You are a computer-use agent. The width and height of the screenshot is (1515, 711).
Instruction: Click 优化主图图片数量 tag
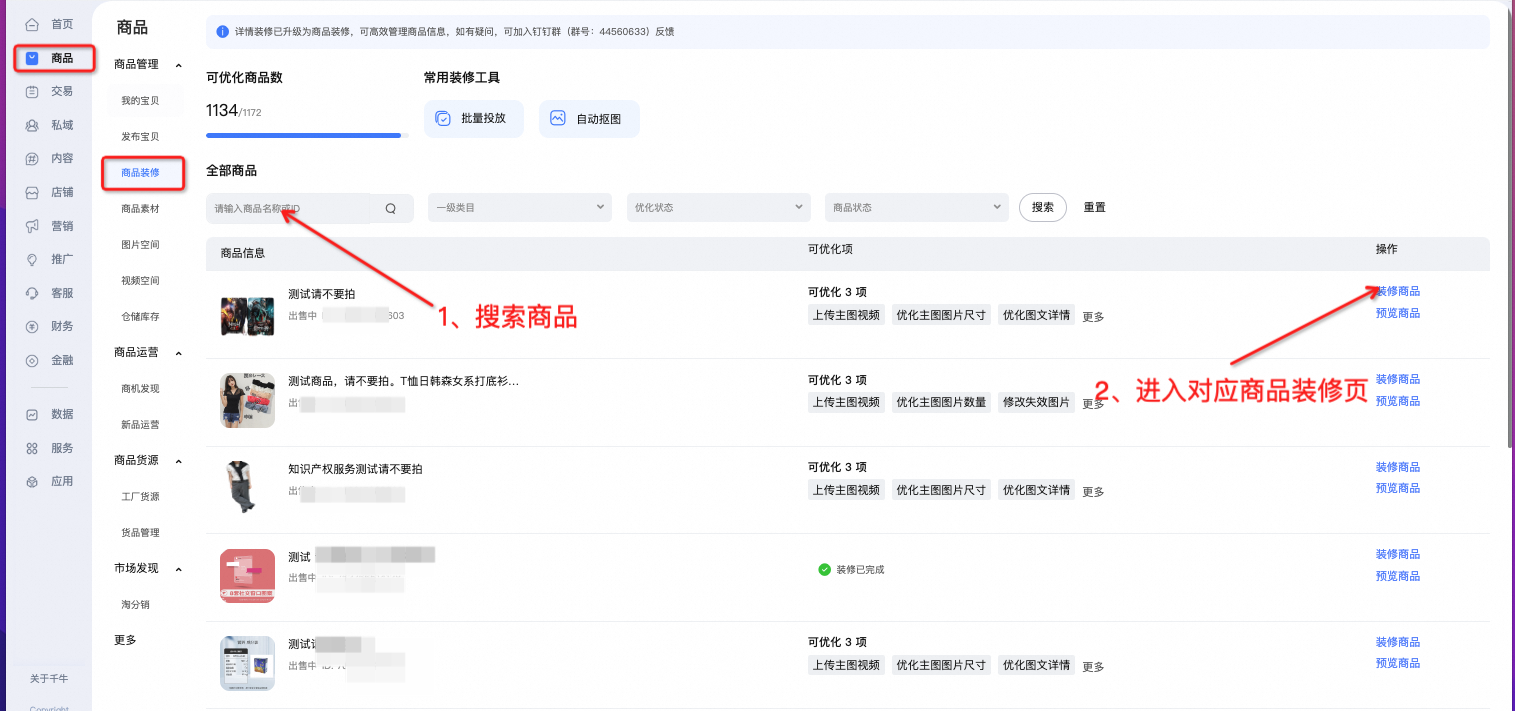point(941,402)
